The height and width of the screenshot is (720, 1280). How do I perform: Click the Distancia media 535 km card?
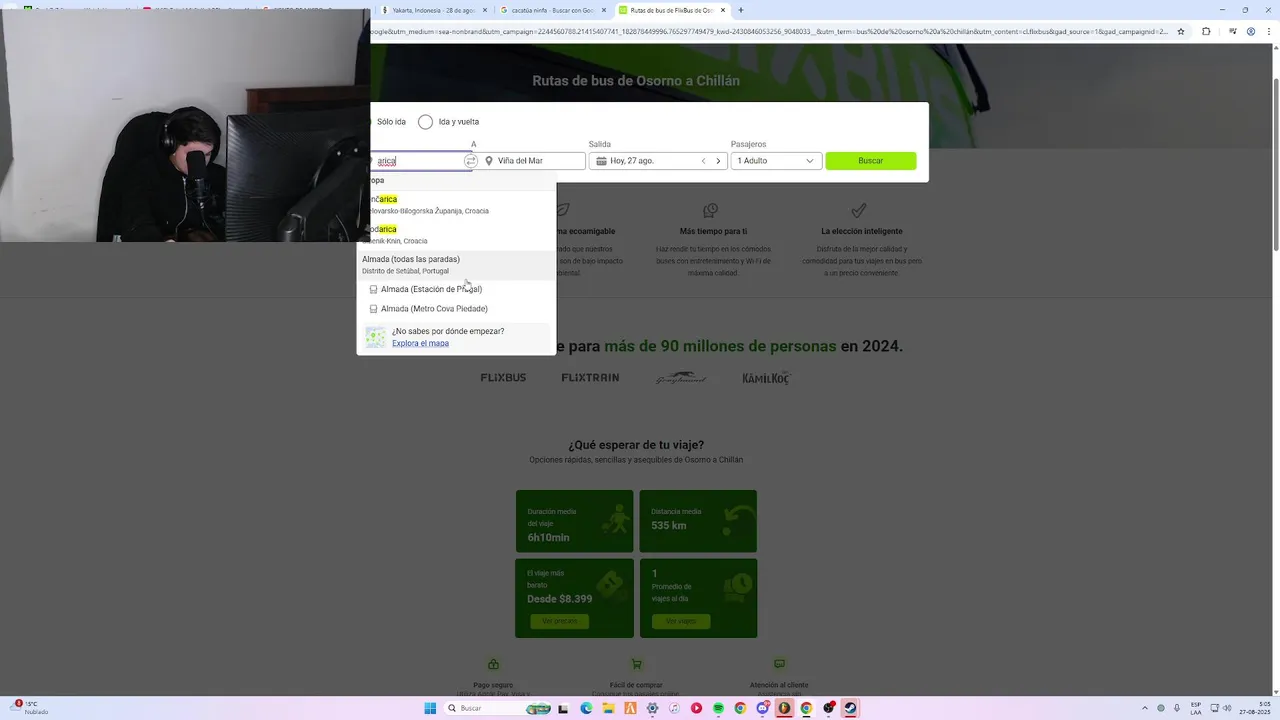pyautogui.click(x=698, y=521)
